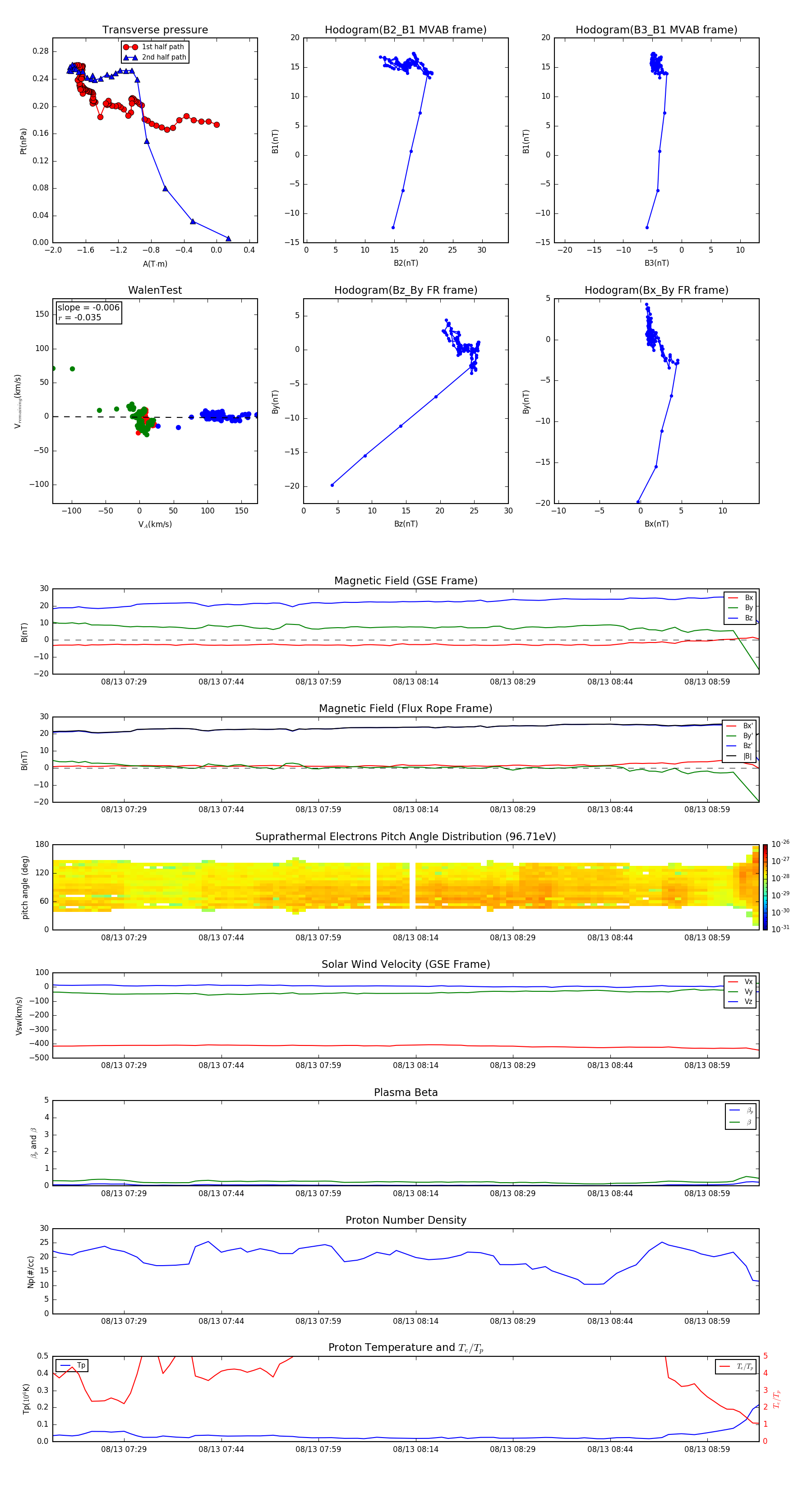Click the 'Bx(nT)' x-axis label
812x1489 pixels.
click(x=656, y=524)
